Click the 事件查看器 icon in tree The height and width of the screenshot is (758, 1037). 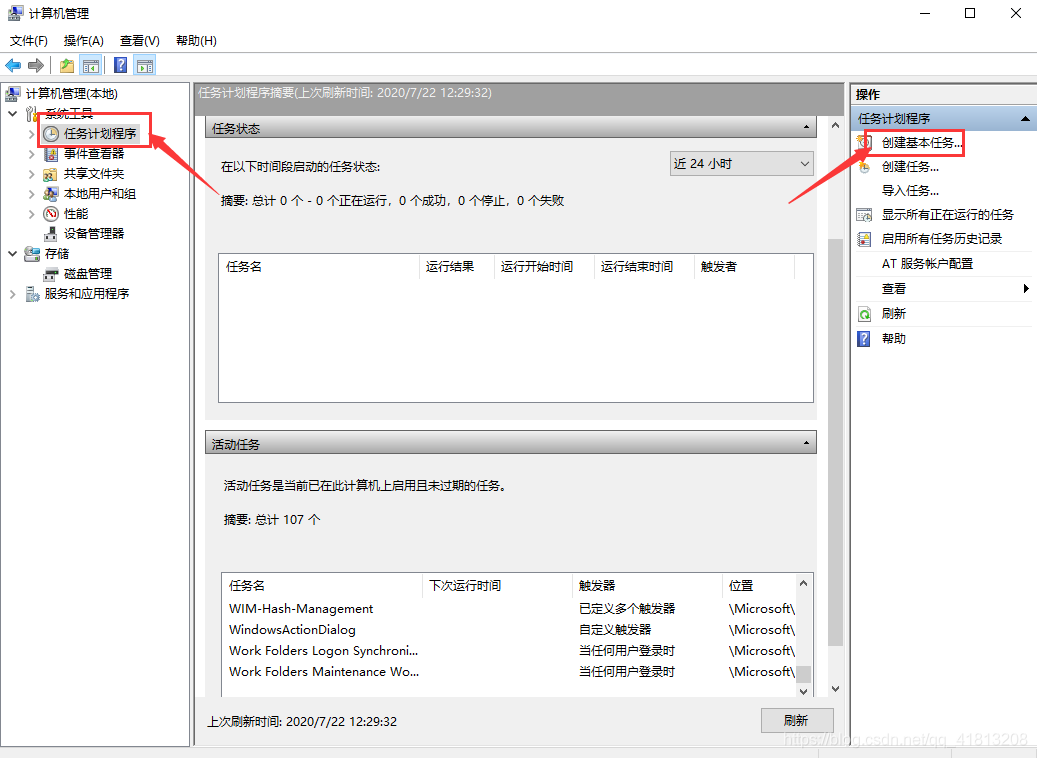51,154
